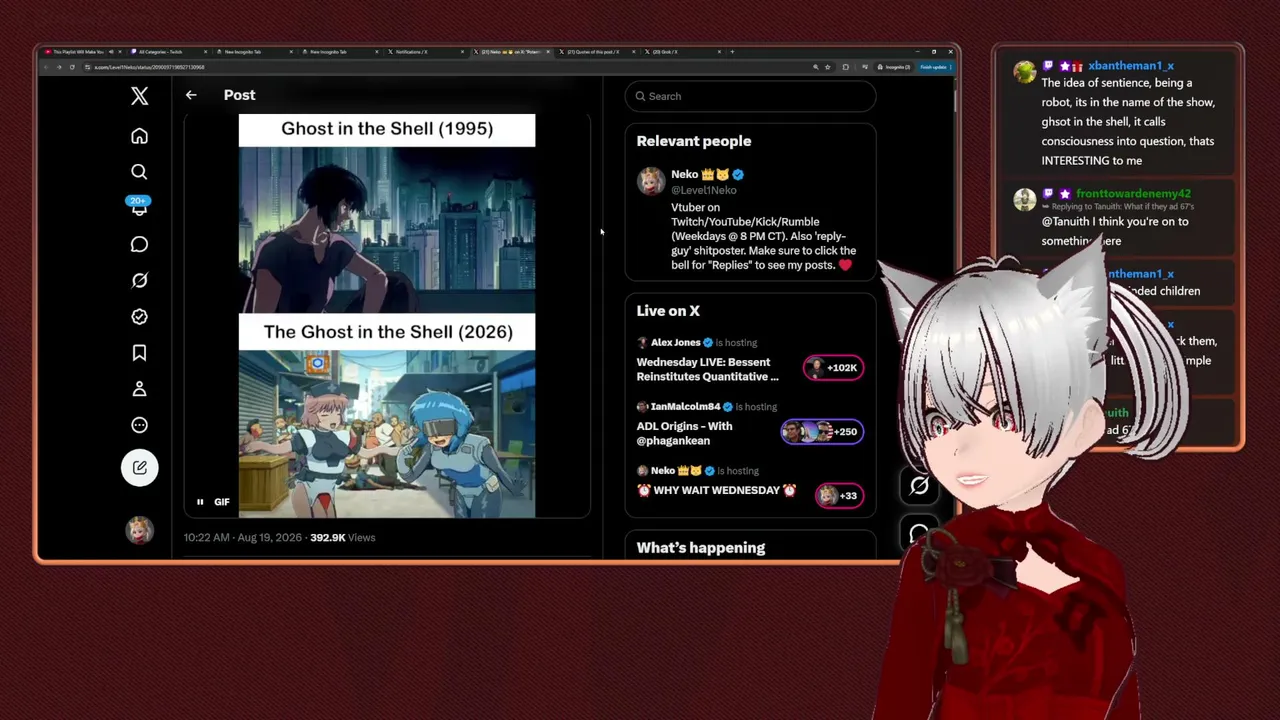Join WHY WAIT WEDNESDAY live broadcast

coord(717,490)
